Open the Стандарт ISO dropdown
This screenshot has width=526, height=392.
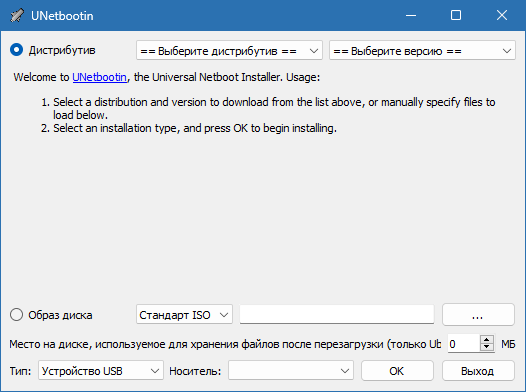(184, 315)
